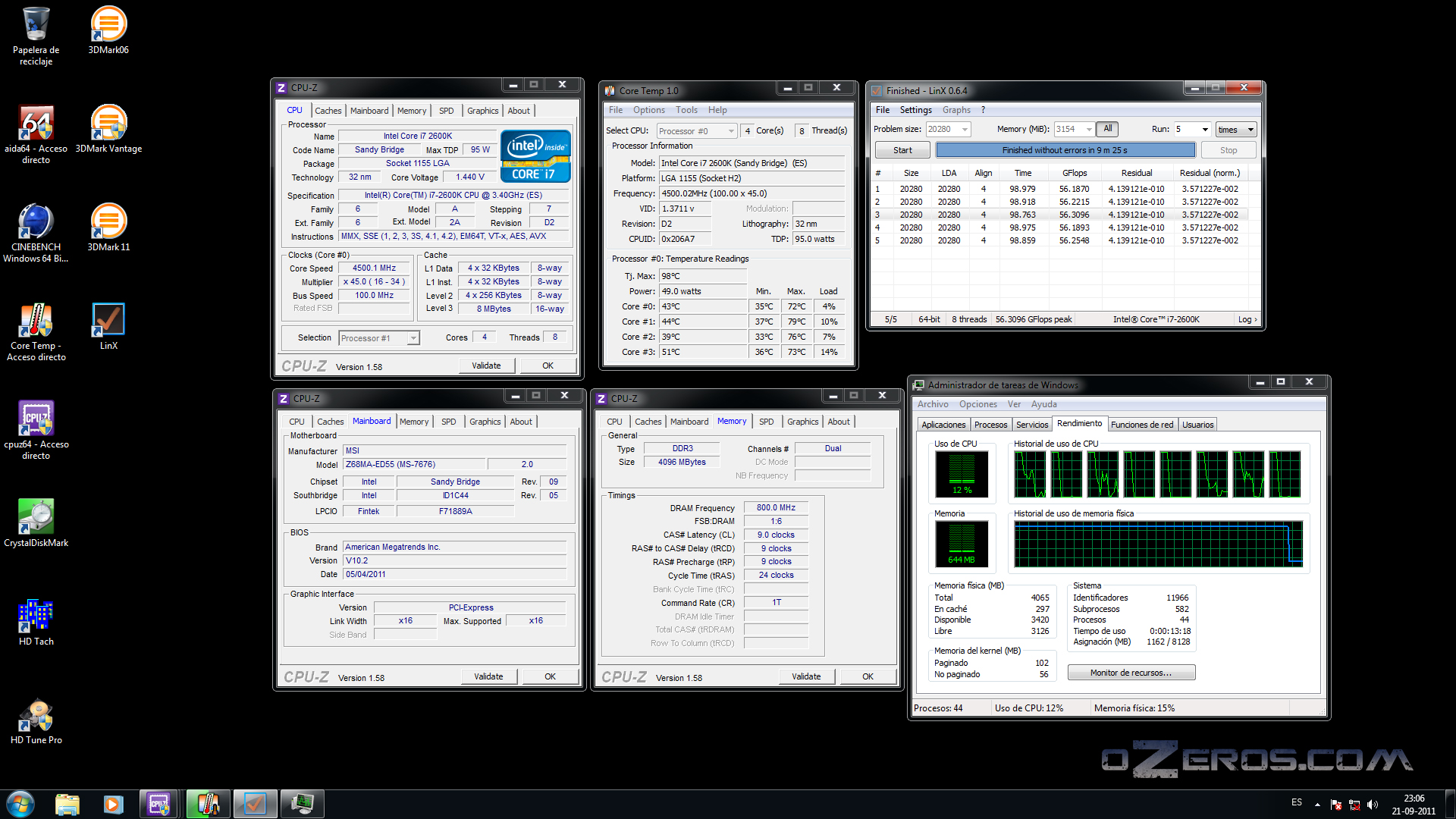The width and height of the screenshot is (1456, 819).
Task: Open the times unit dropdown in LinX
Action: pos(1236,130)
